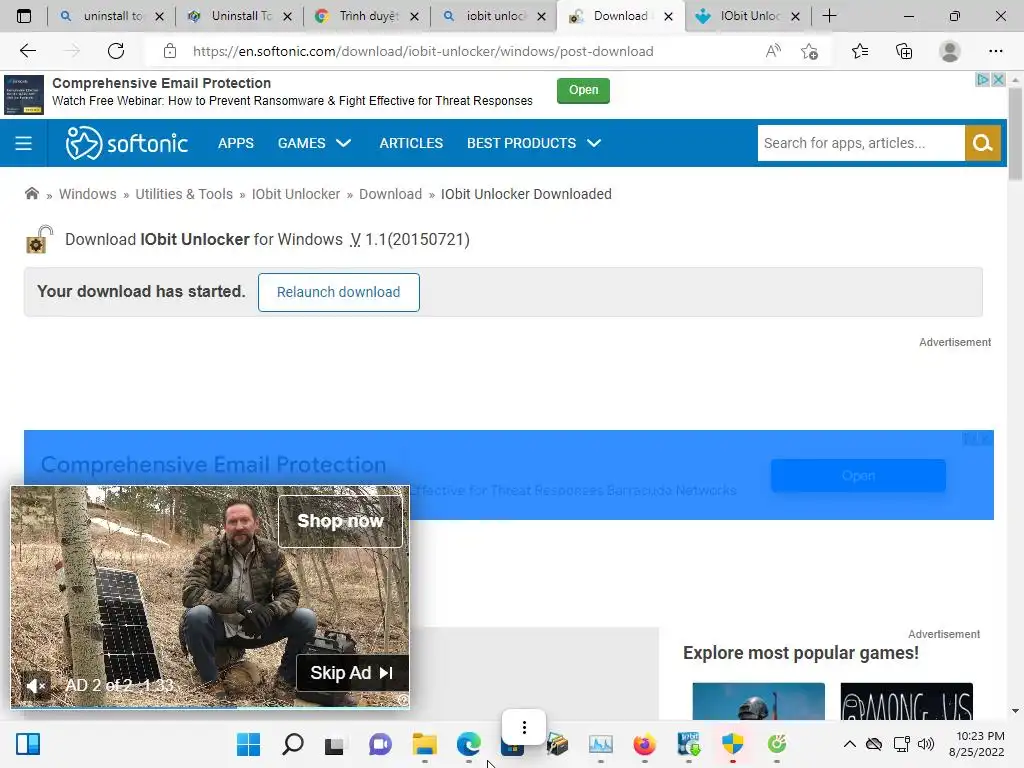This screenshot has height=768, width=1024.
Task: Open Collections in Edge toolbar
Action: click(904, 51)
